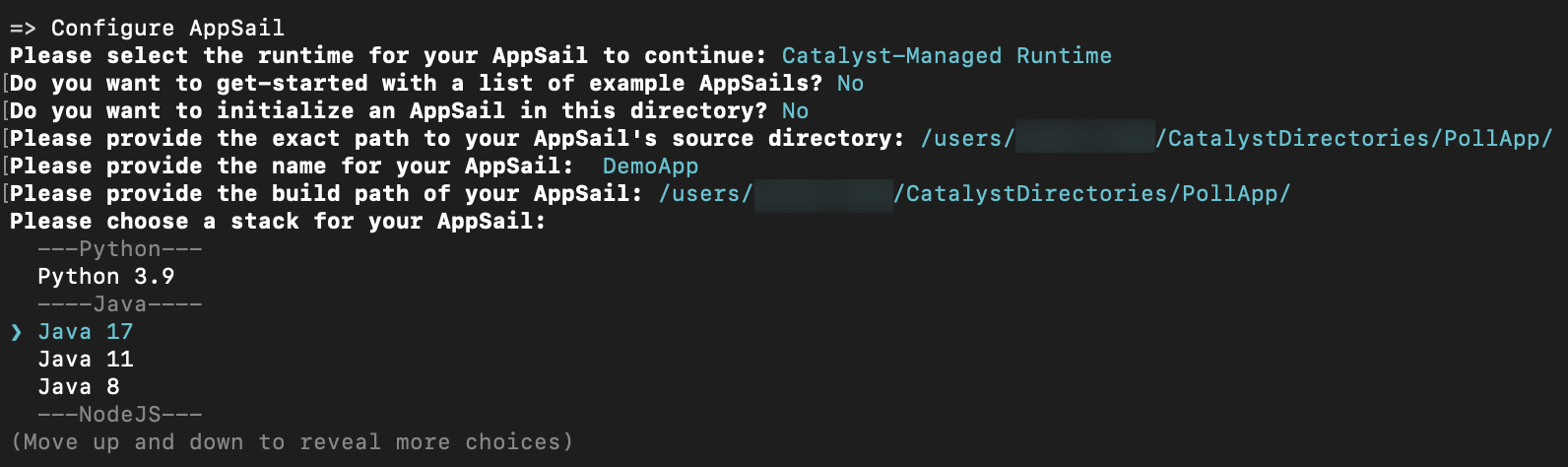
Task: Pick the Java 11 stack option
Action: [85, 360]
